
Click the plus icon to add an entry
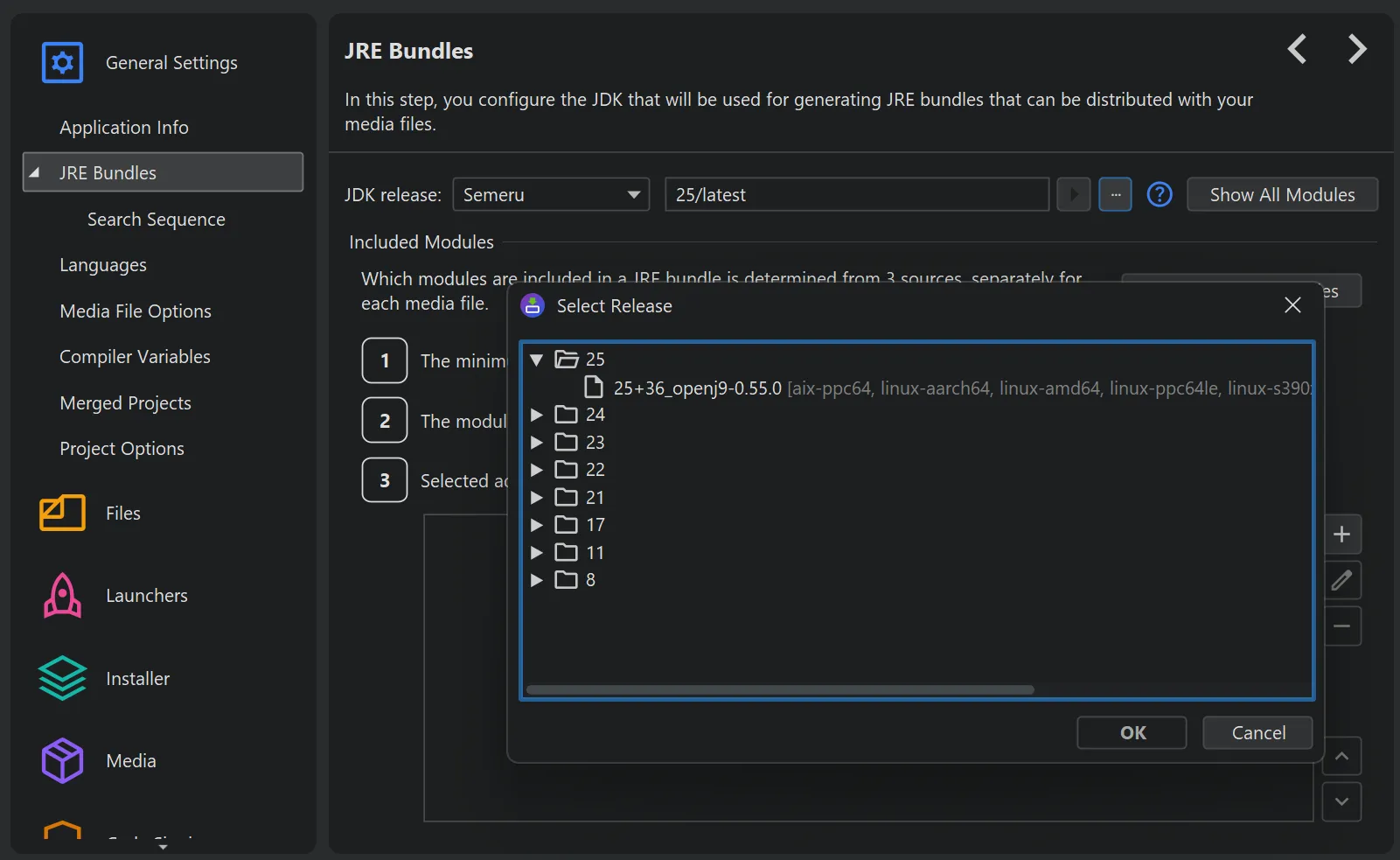point(1343,534)
